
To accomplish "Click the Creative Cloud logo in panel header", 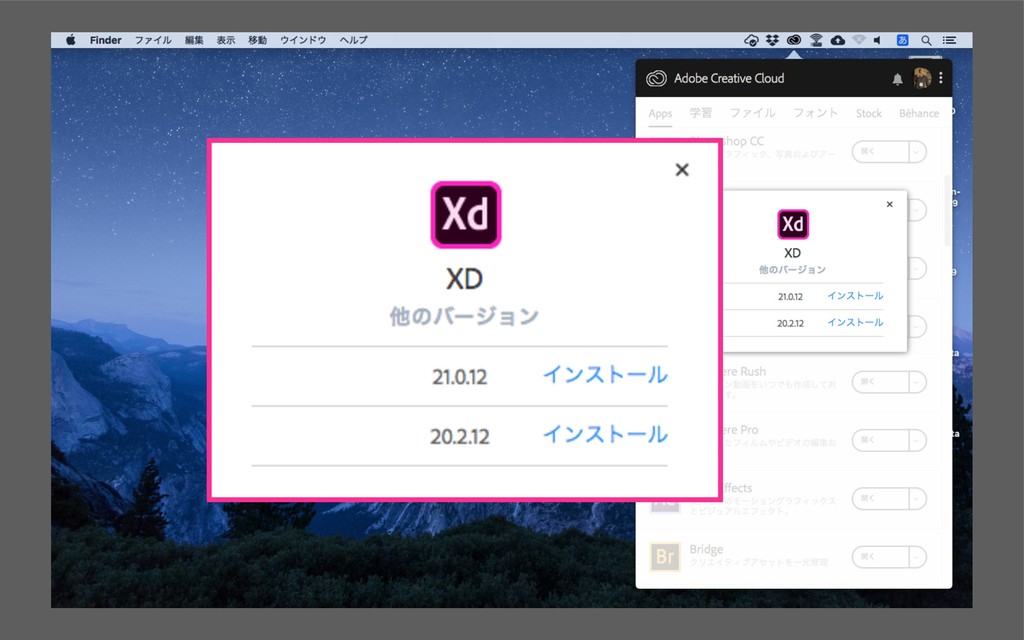I will tap(656, 78).
